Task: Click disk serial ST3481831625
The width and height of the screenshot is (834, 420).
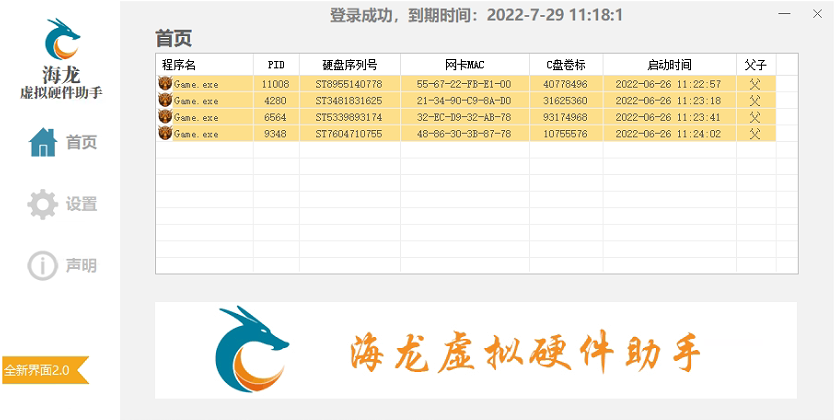Action: [x=349, y=100]
